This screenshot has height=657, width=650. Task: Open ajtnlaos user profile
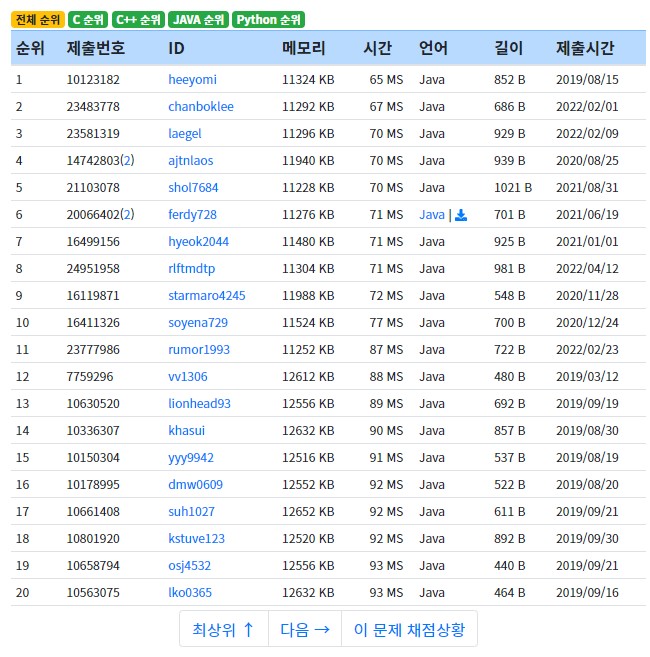191,160
